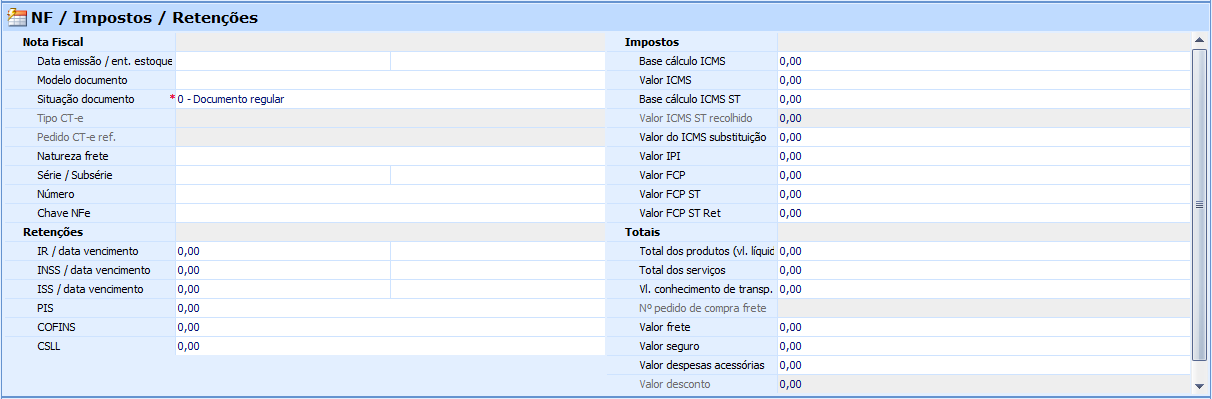Click the Valor FCP ST field
This screenshot has width=1212, height=399.
984,194
